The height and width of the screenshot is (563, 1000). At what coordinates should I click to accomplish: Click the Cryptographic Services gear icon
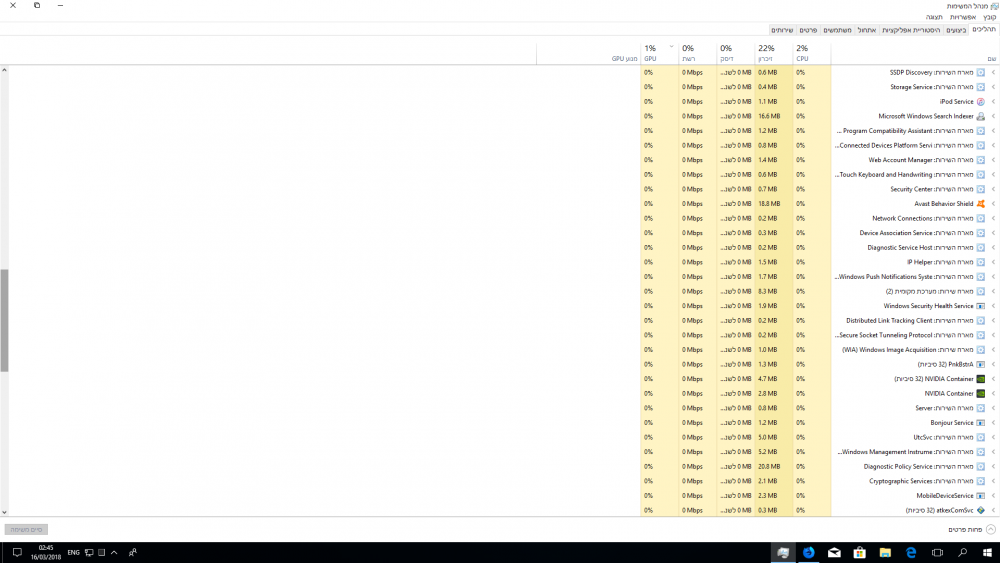pos(980,481)
